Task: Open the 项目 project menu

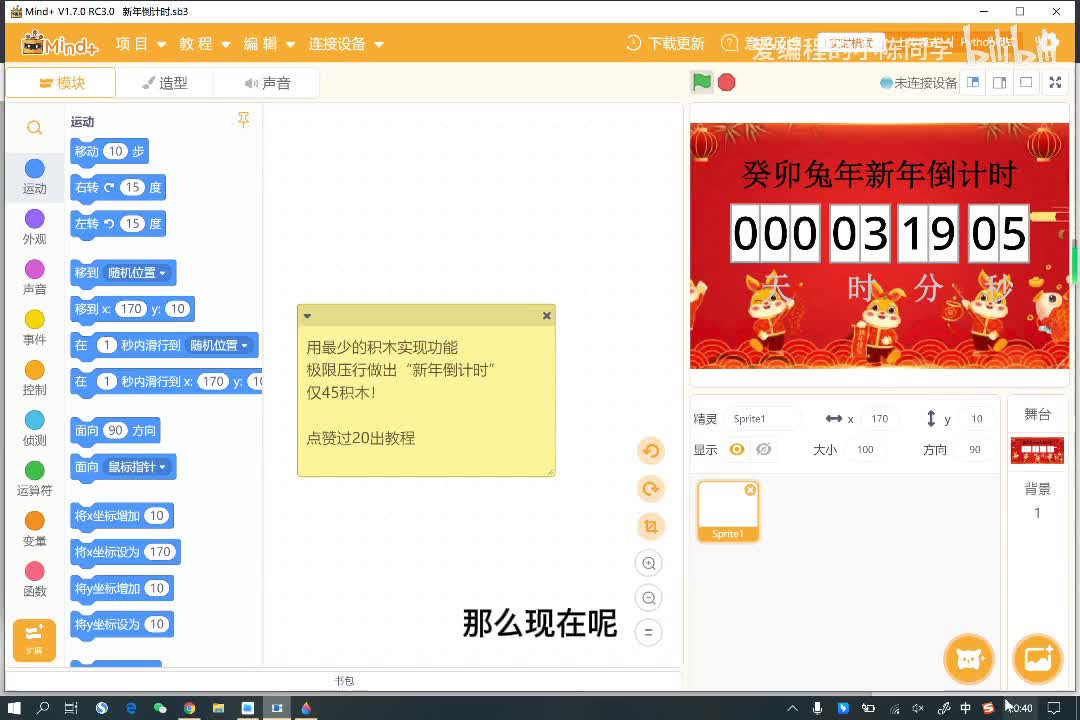Action: (x=141, y=44)
